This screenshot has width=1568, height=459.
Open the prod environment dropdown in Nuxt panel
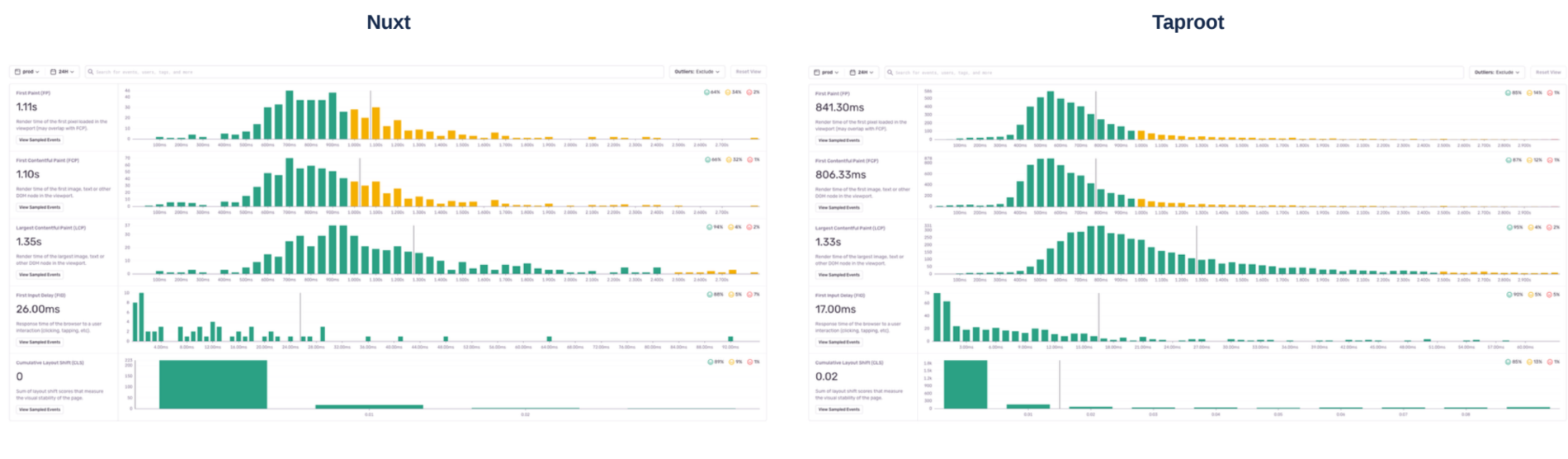pyautogui.click(x=27, y=72)
